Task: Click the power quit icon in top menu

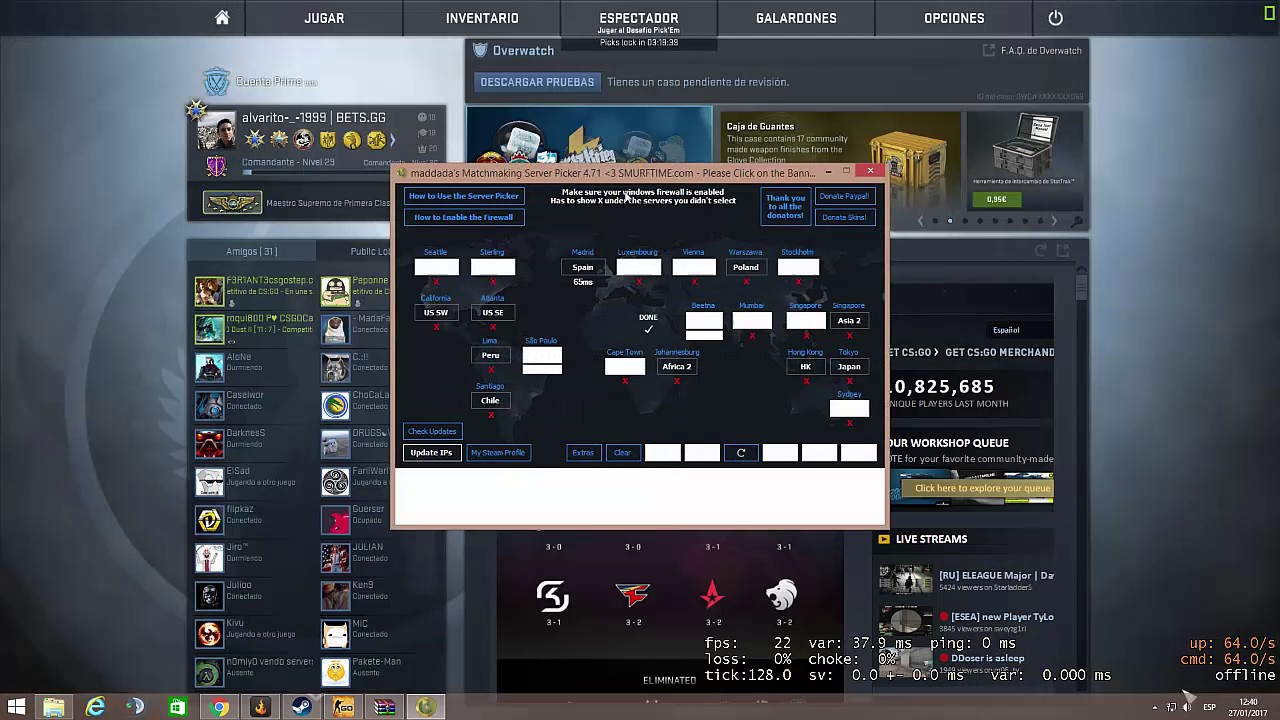Action: coord(1056,18)
